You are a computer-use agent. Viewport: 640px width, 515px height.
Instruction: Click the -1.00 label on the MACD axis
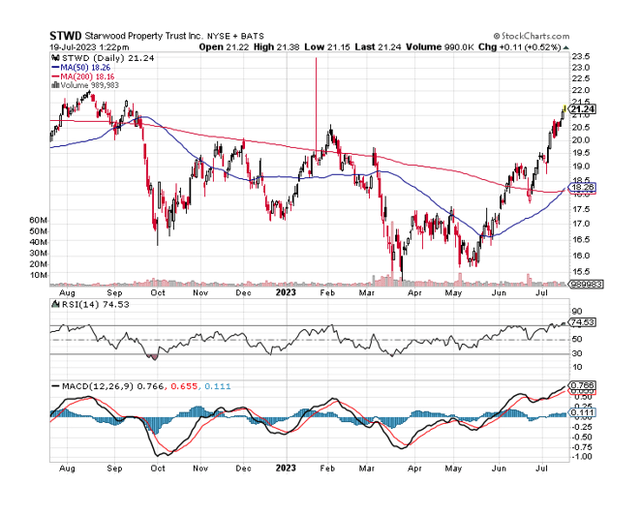pyautogui.click(x=581, y=457)
